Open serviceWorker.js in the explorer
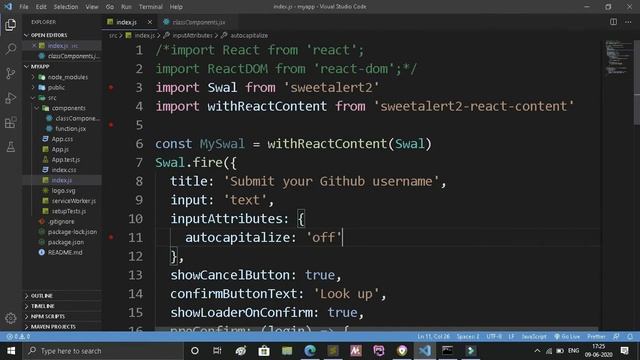The image size is (640, 360). [73, 201]
